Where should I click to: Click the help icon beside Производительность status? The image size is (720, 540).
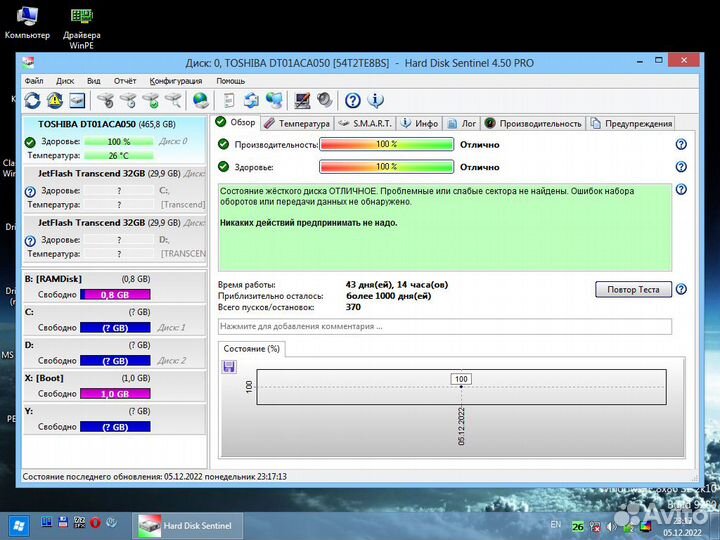(681, 144)
